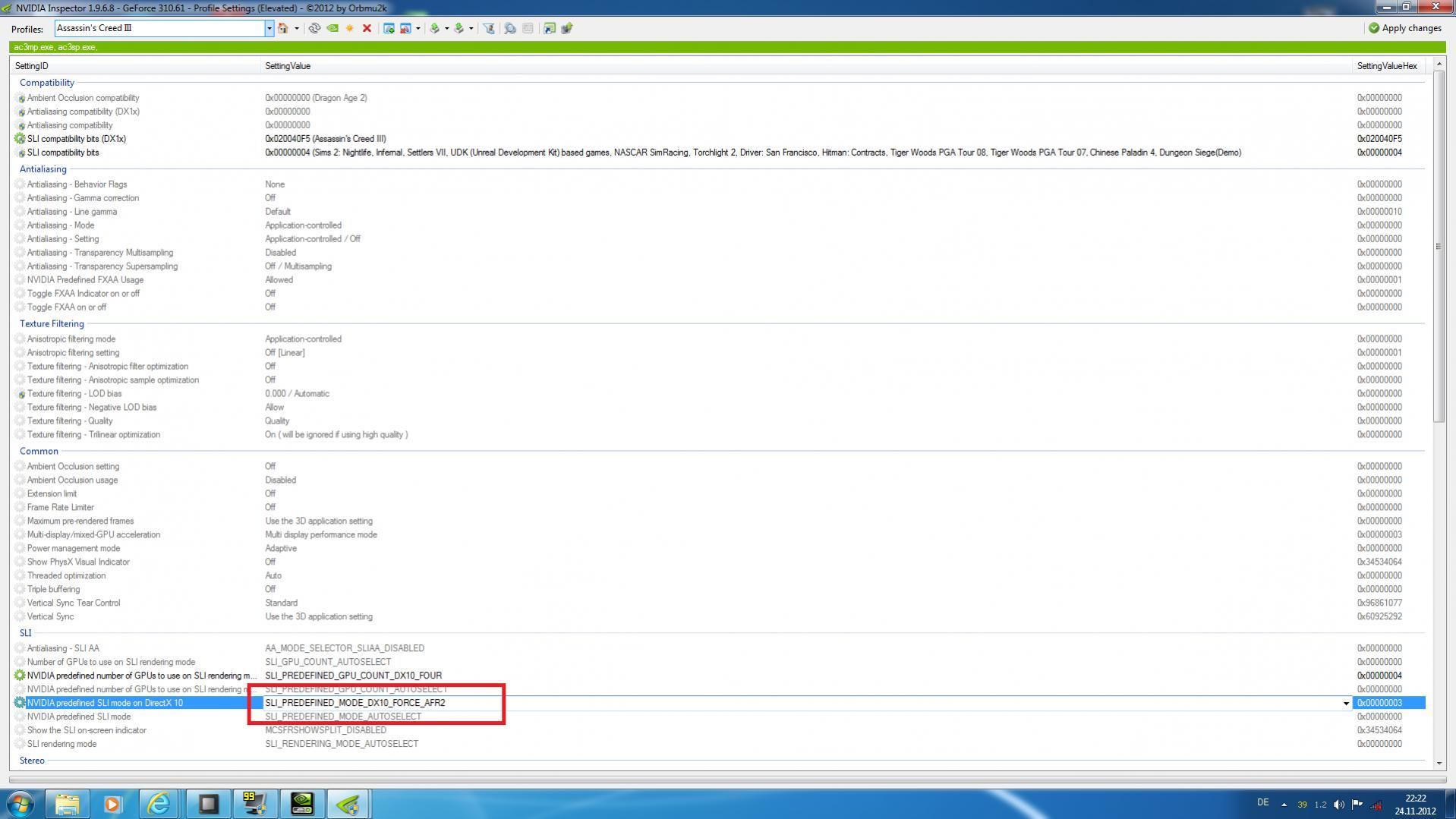Select the Vertical Sync row

pyautogui.click(x=718, y=617)
